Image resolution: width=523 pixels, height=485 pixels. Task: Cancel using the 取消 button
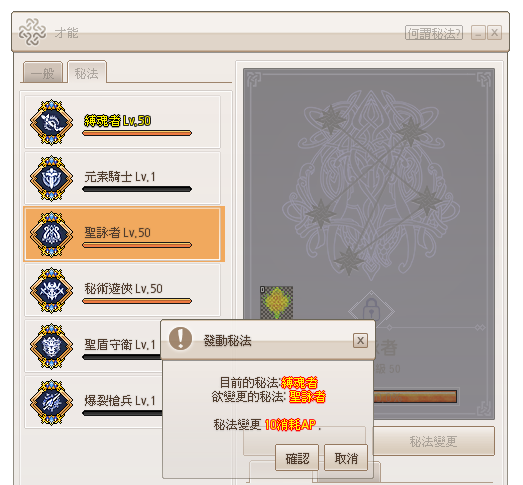click(346, 458)
